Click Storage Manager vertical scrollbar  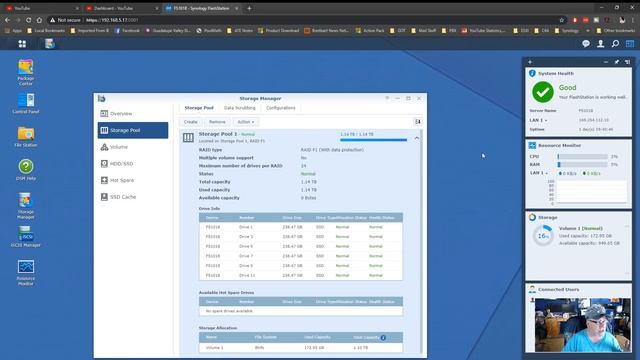[422, 241]
